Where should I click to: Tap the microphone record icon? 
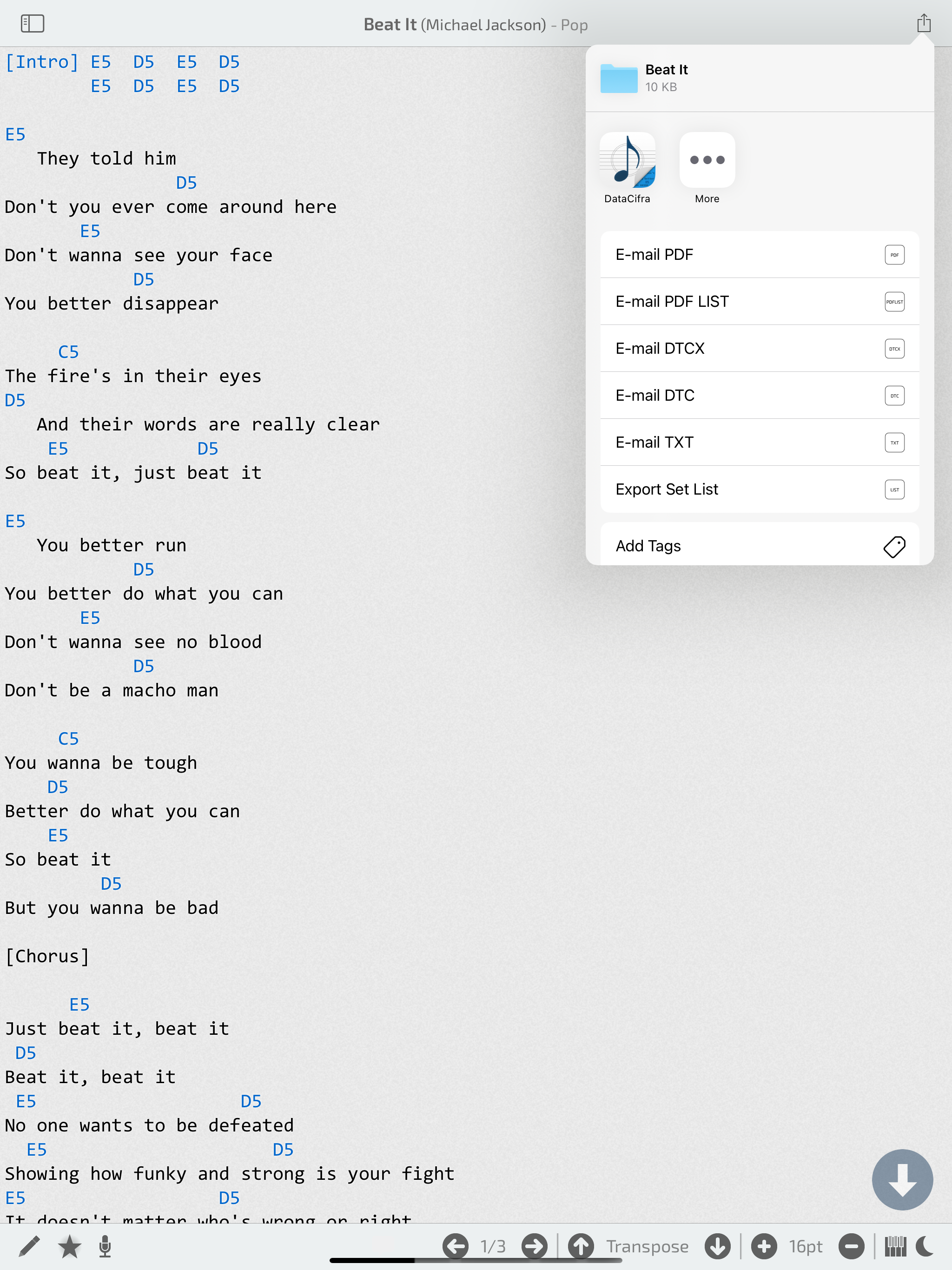pos(105,1246)
